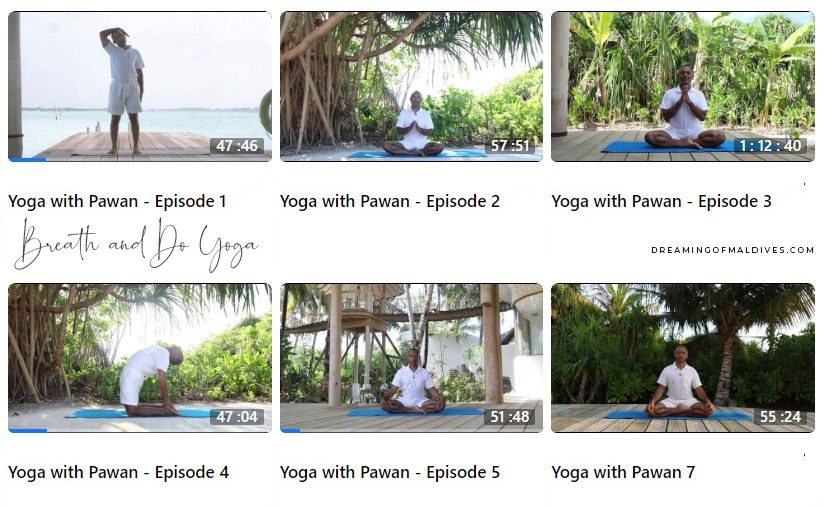This screenshot has width=824, height=507.
Task: Click the Yoga with Pawan - Episode 2 title
Action: (x=389, y=201)
